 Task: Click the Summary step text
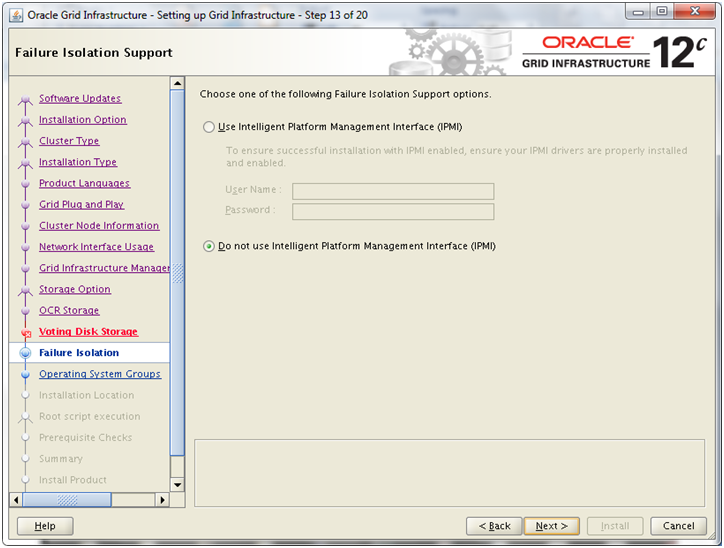[61, 459]
